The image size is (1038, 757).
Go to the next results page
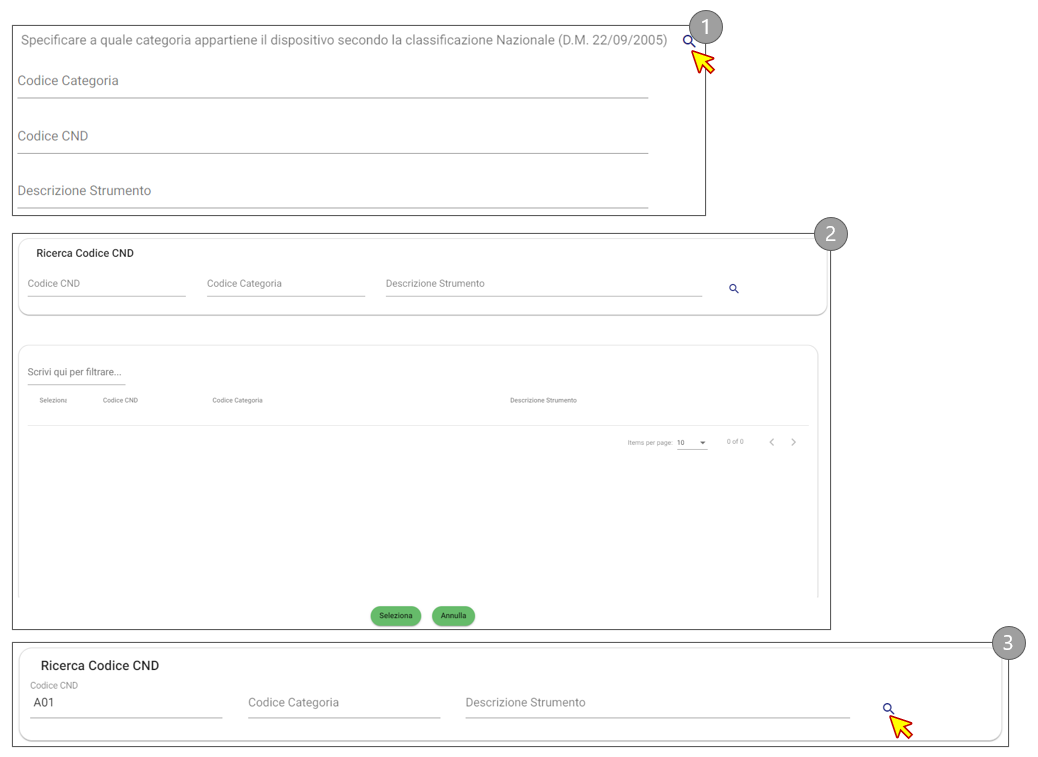point(794,442)
